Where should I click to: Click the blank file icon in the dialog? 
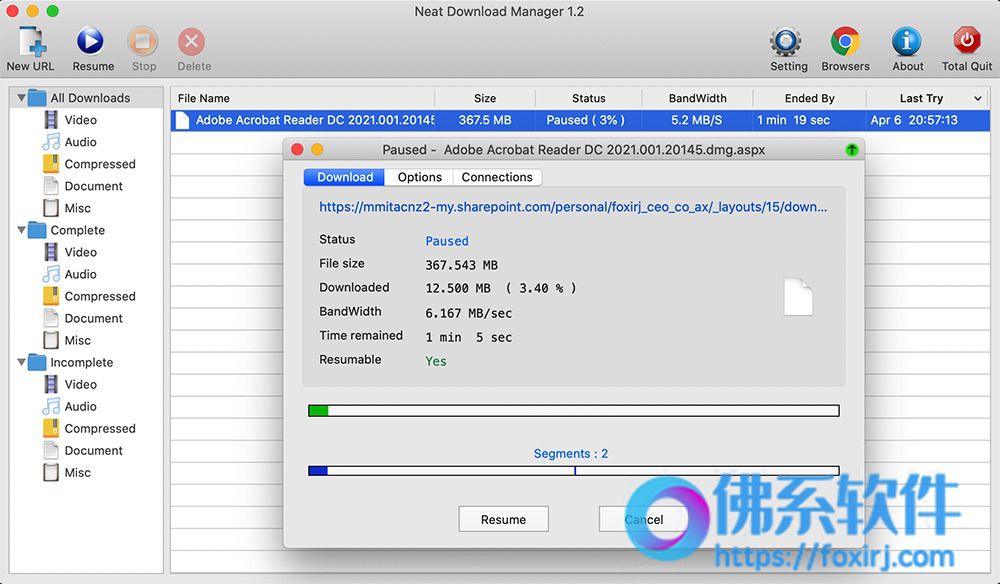click(798, 297)
